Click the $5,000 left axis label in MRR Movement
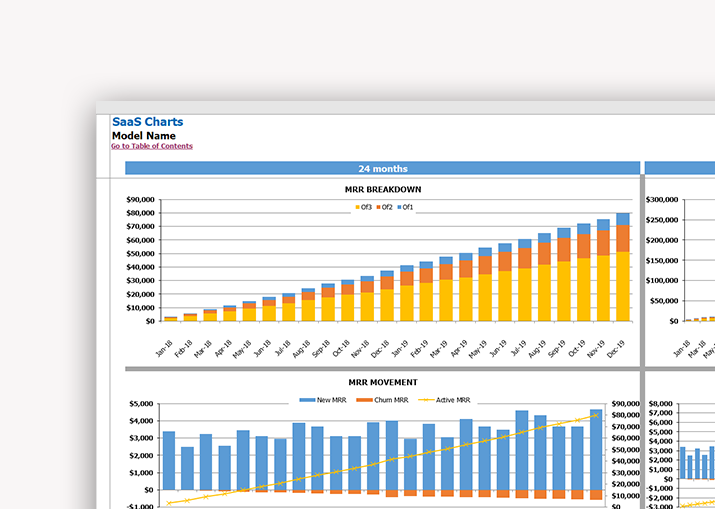Viewport: 715px width, 509px height. point(140,404)
